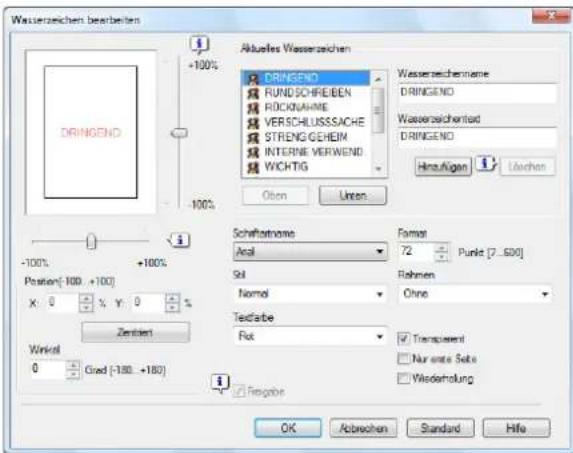Click the watermark list scroll-down arrow

(x=379, y=169)
